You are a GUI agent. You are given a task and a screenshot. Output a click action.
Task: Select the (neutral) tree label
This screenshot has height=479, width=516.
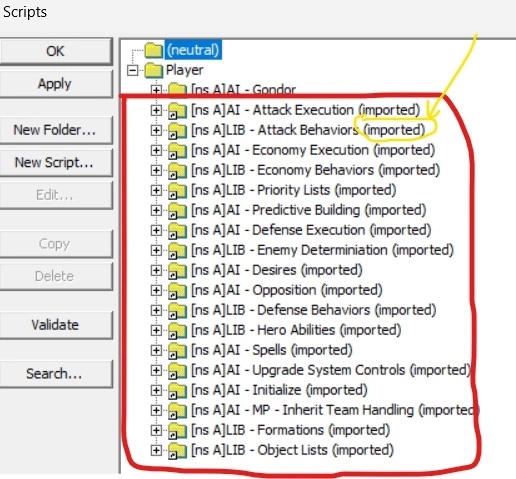(193, 50)
